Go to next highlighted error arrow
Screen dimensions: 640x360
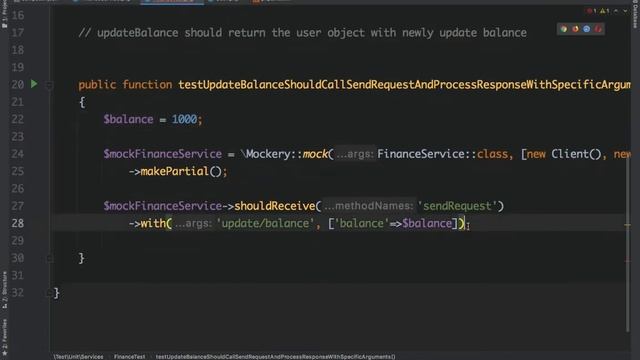[625, 11]
